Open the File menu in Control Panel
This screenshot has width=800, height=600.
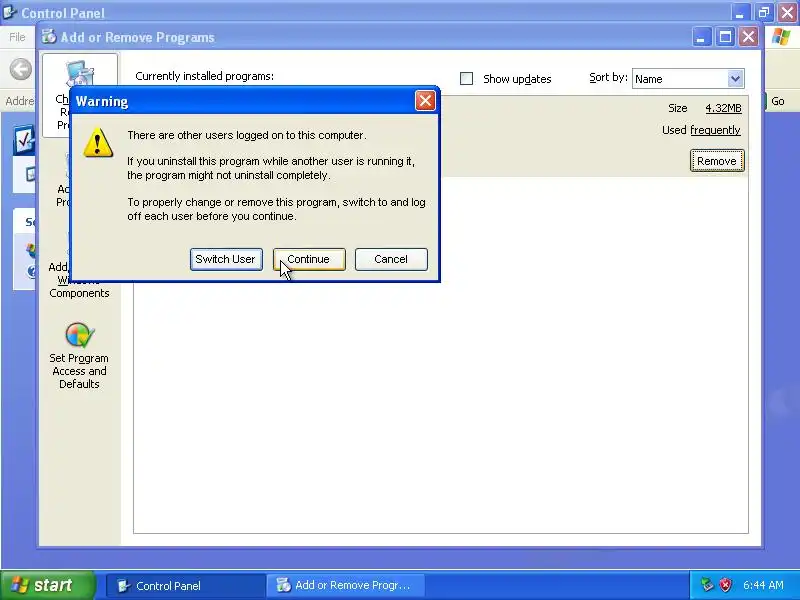(x=17, y=37)
